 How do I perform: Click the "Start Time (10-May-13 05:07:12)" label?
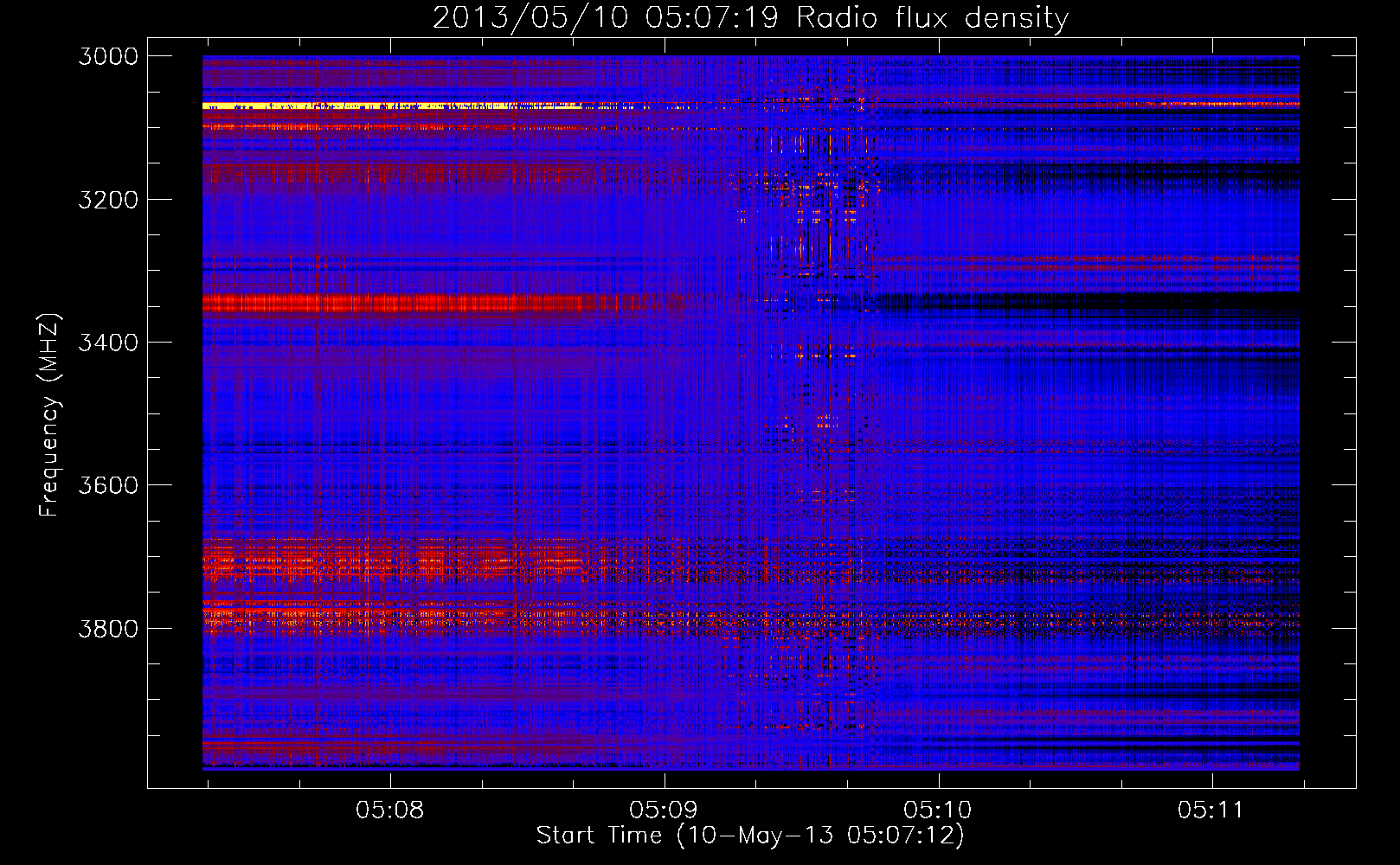click(x=750, y=836)
